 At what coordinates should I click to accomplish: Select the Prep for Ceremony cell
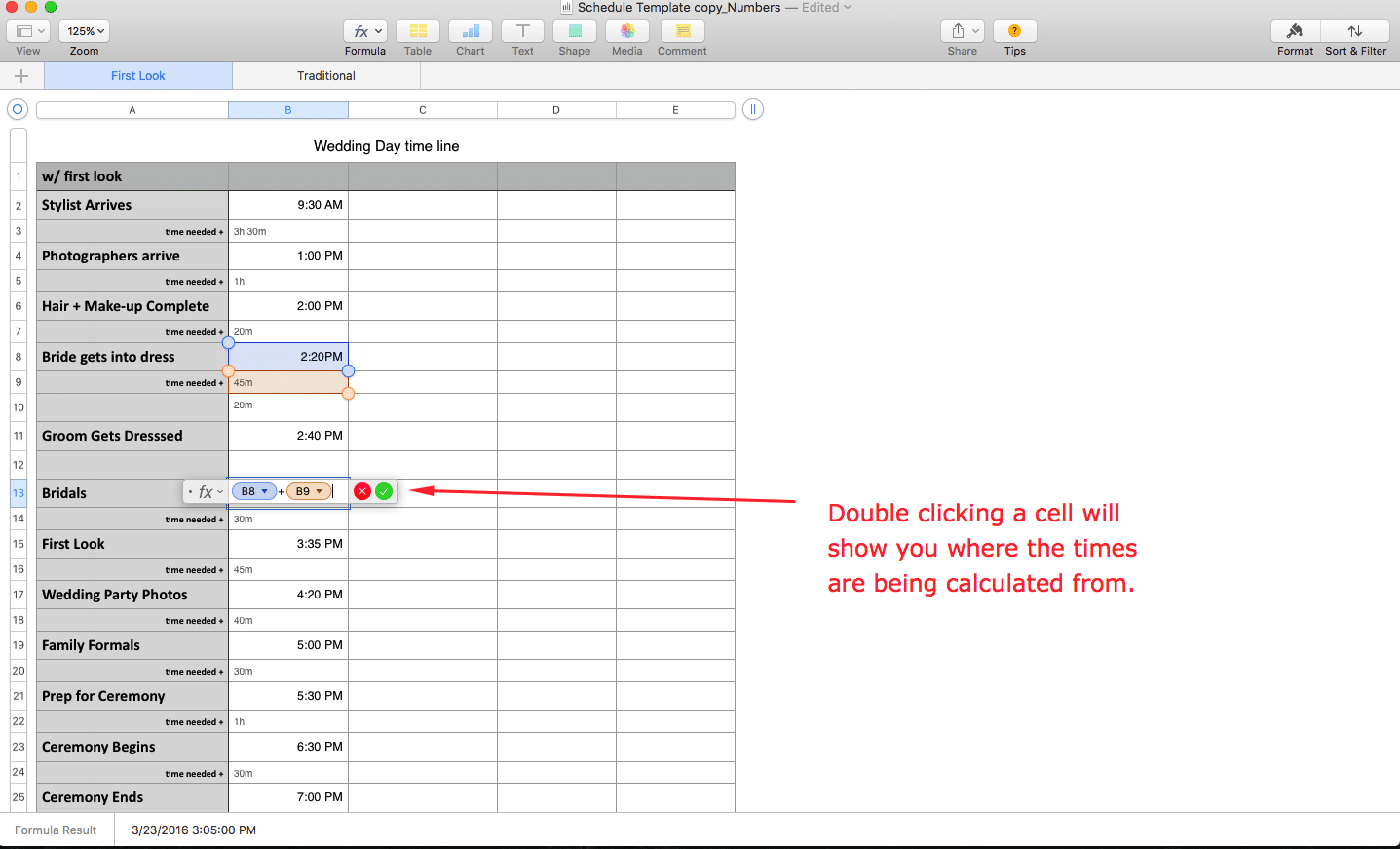[x=132, y=696]
